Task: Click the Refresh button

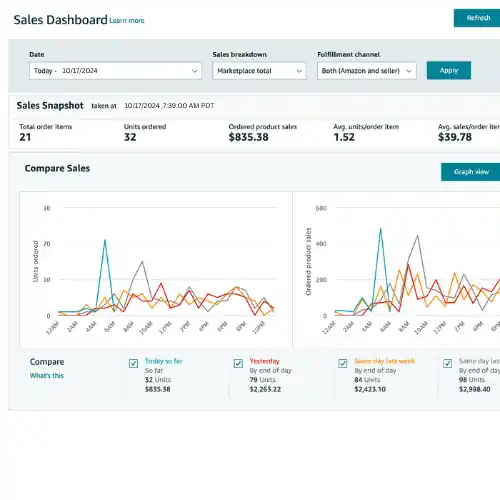Action: (x=477, y=18)
